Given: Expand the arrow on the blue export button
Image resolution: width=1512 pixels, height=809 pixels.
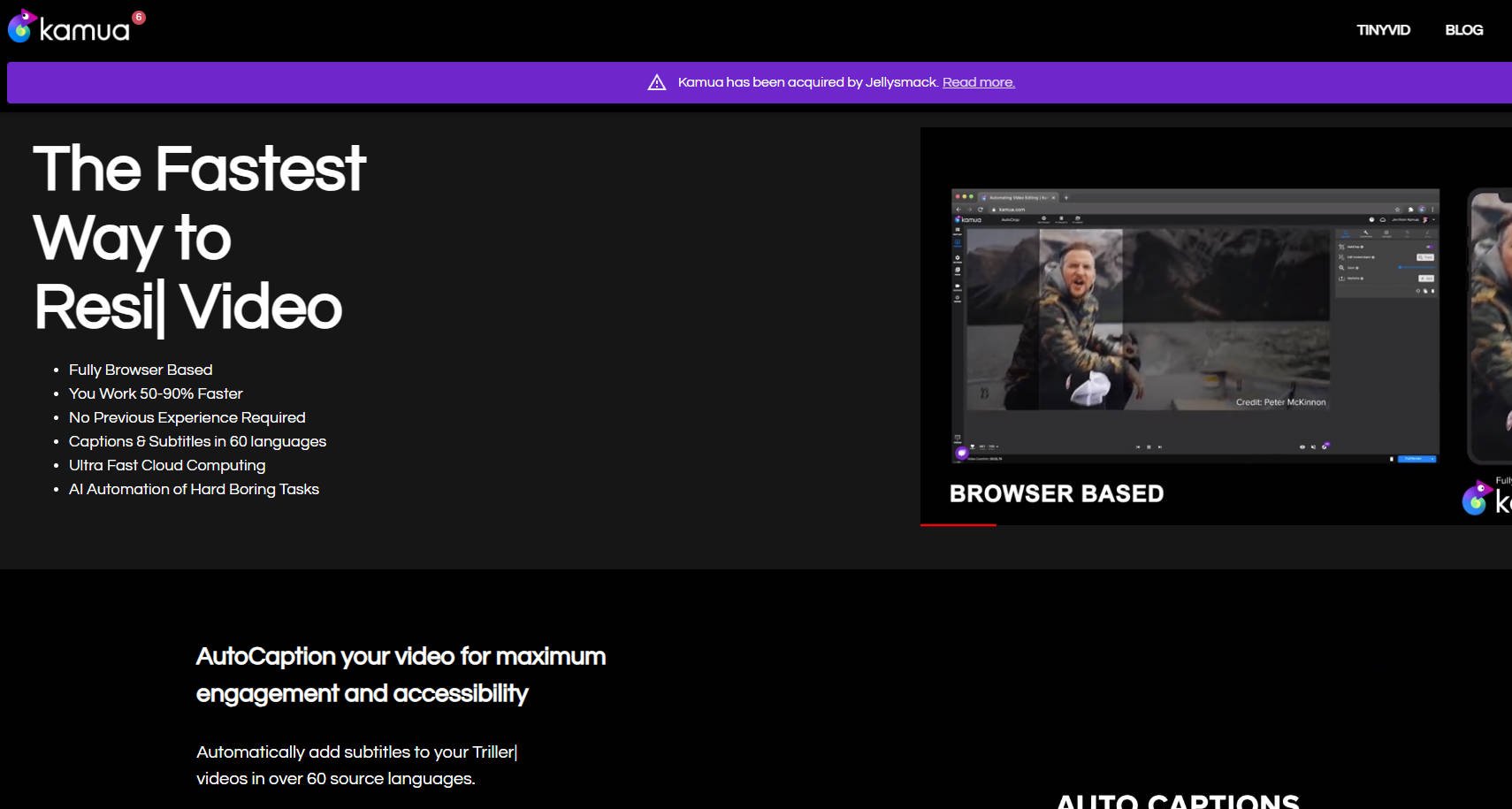Looking at the screenshot, I should click(1432, 459).
